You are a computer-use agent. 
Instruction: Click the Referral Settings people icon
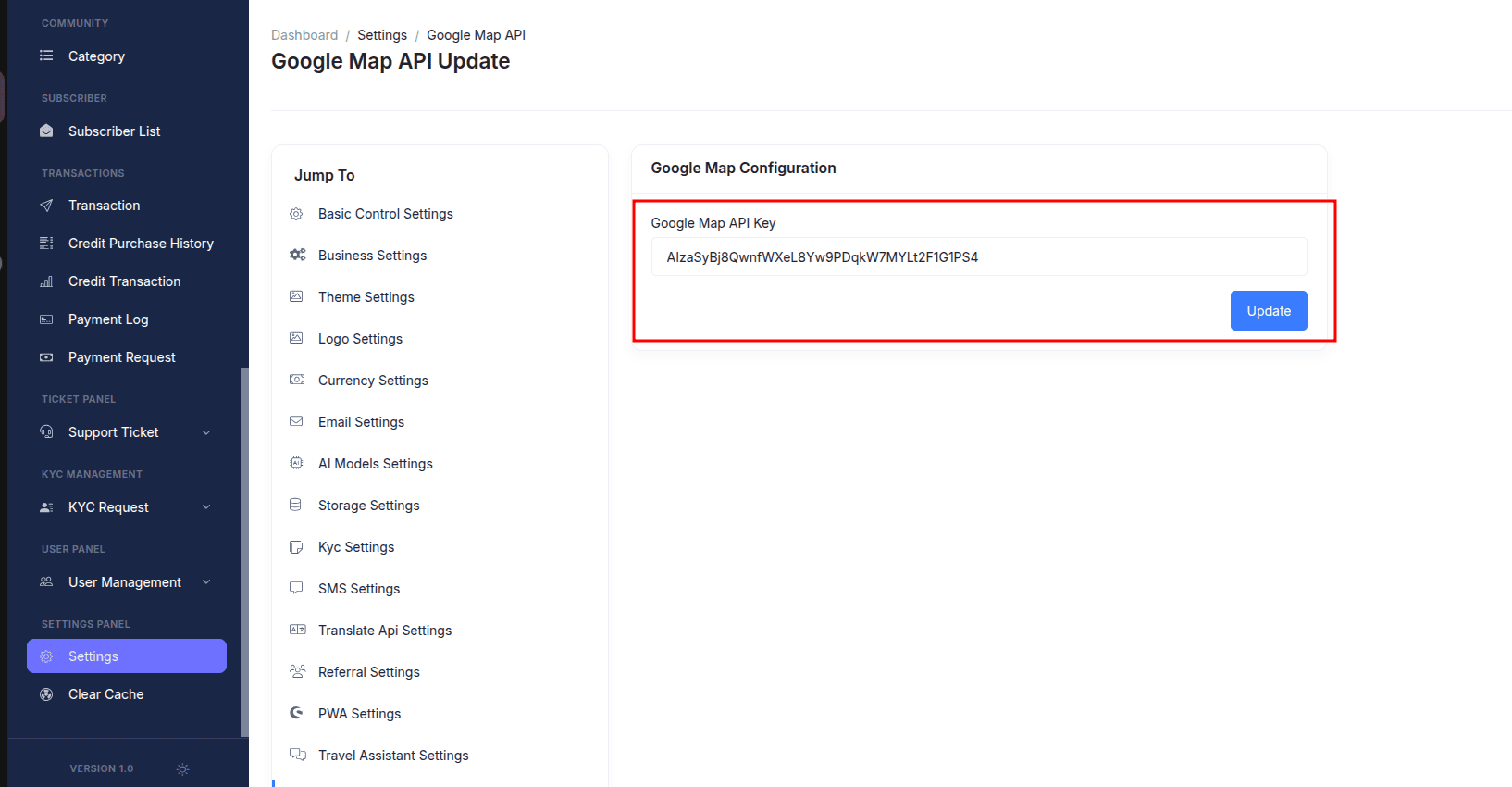click(297, 671)
